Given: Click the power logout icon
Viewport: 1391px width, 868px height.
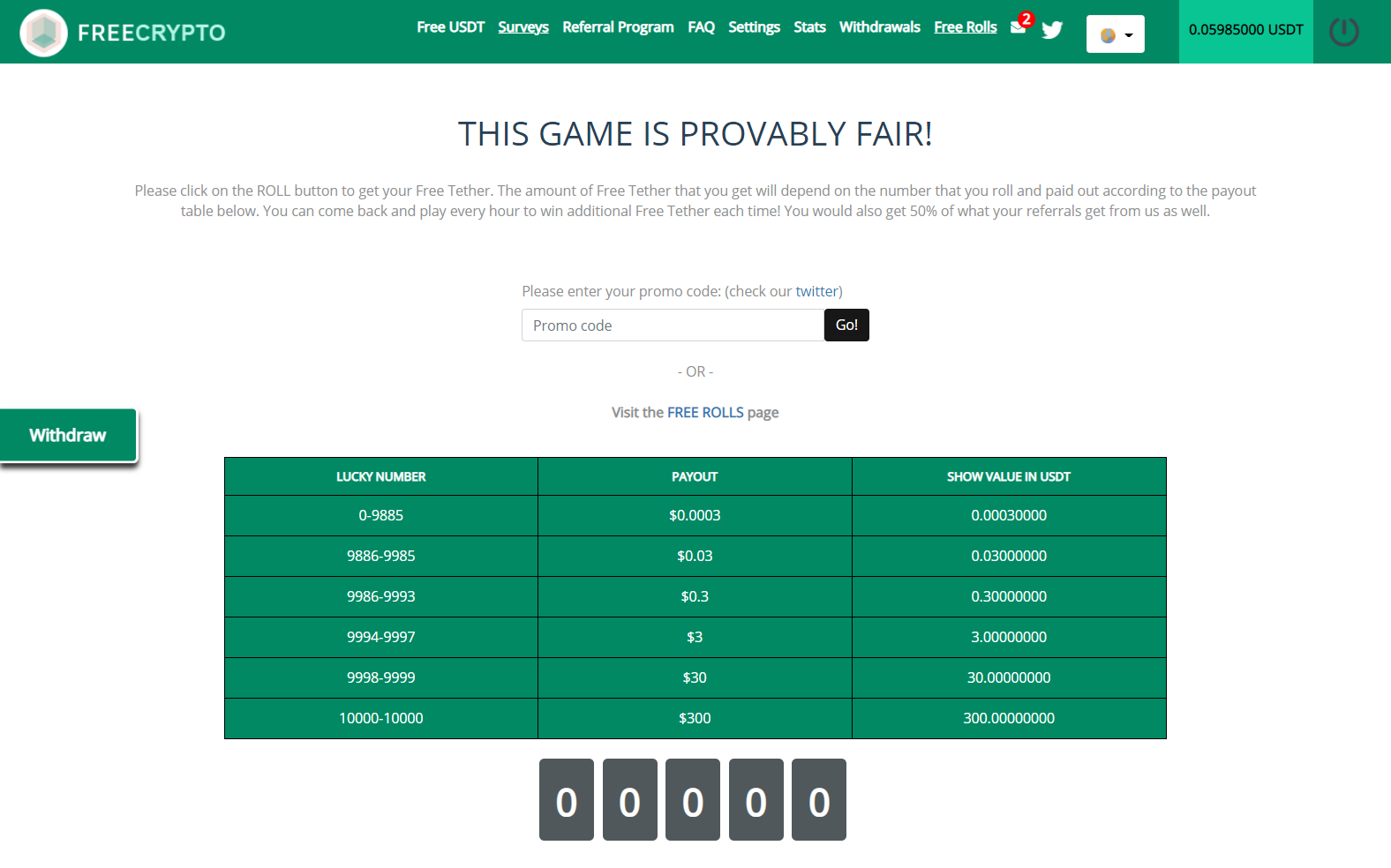Looking at the screenshot, I should pos(1344,32).
